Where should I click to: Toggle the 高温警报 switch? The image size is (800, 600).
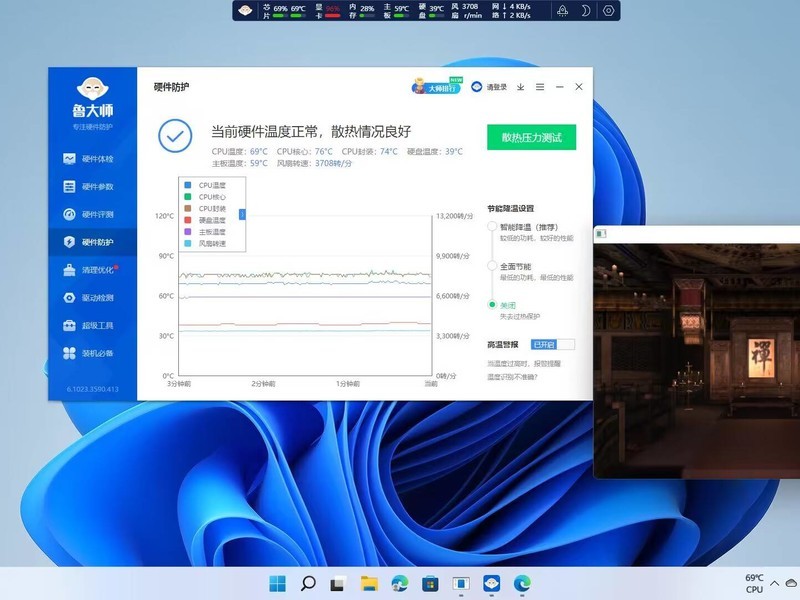click(x=553, y=345)
